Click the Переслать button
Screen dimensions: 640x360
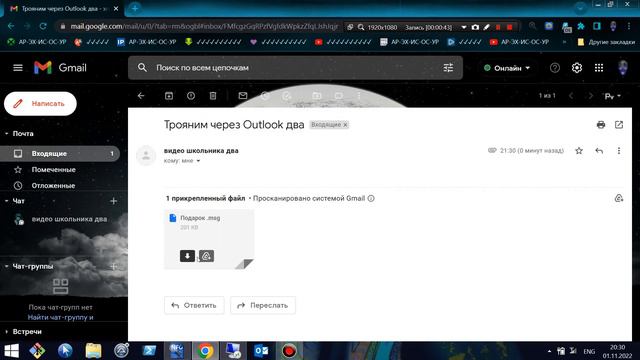(x=263, y=305)
